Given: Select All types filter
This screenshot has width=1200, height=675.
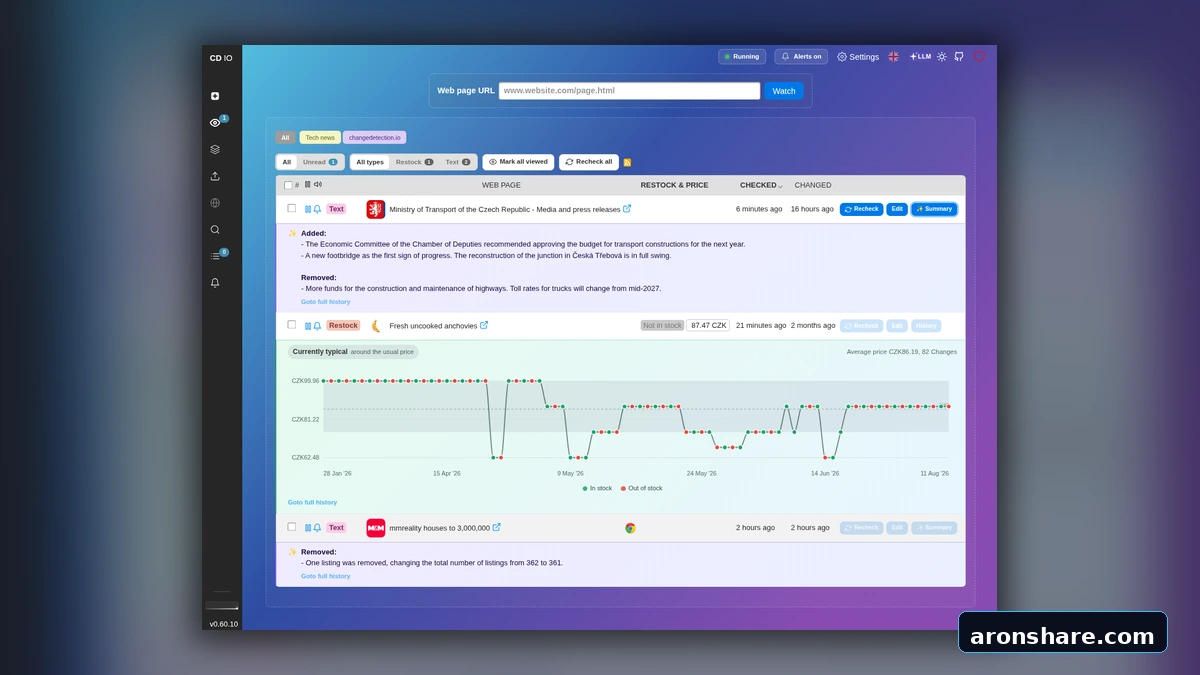Looking at the screenshot, I should coord(370,162).
